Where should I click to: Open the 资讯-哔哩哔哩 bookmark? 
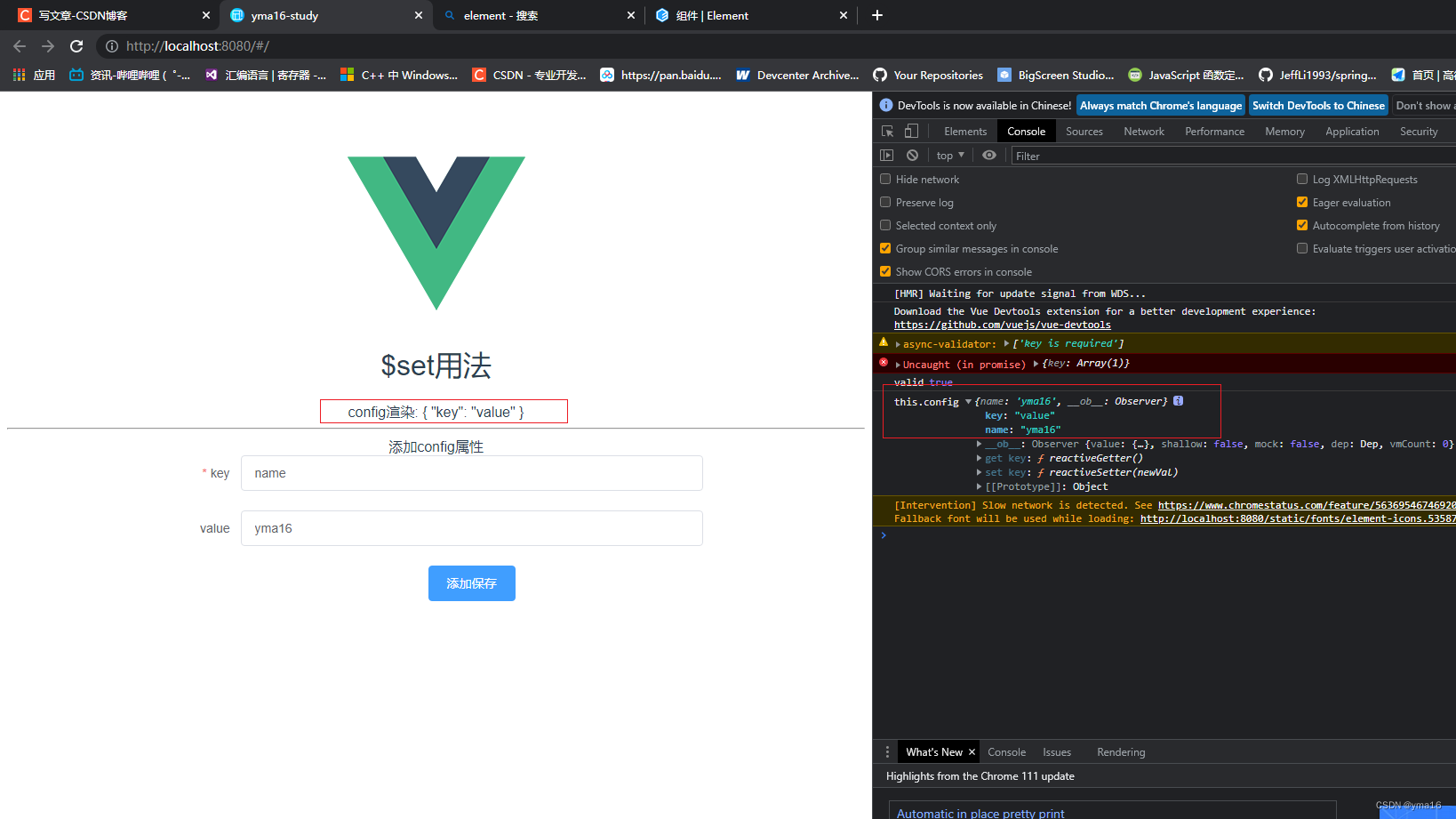pos(130,76)
